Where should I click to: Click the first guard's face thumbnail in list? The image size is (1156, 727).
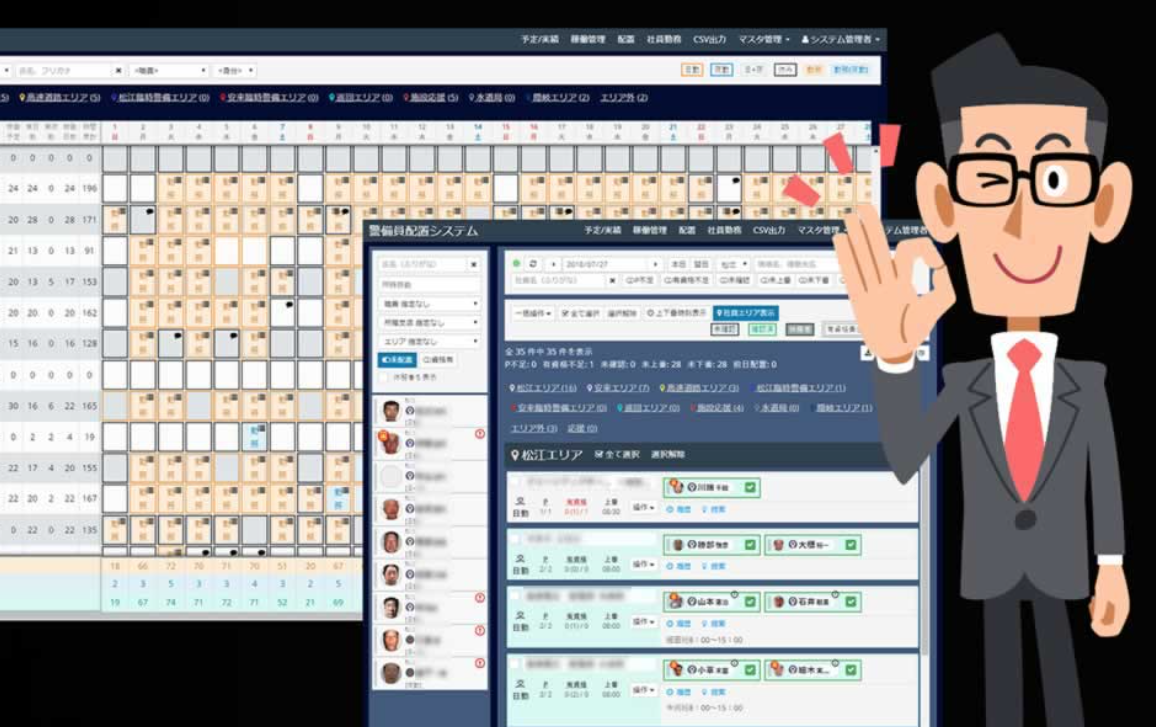coord(391,411)
